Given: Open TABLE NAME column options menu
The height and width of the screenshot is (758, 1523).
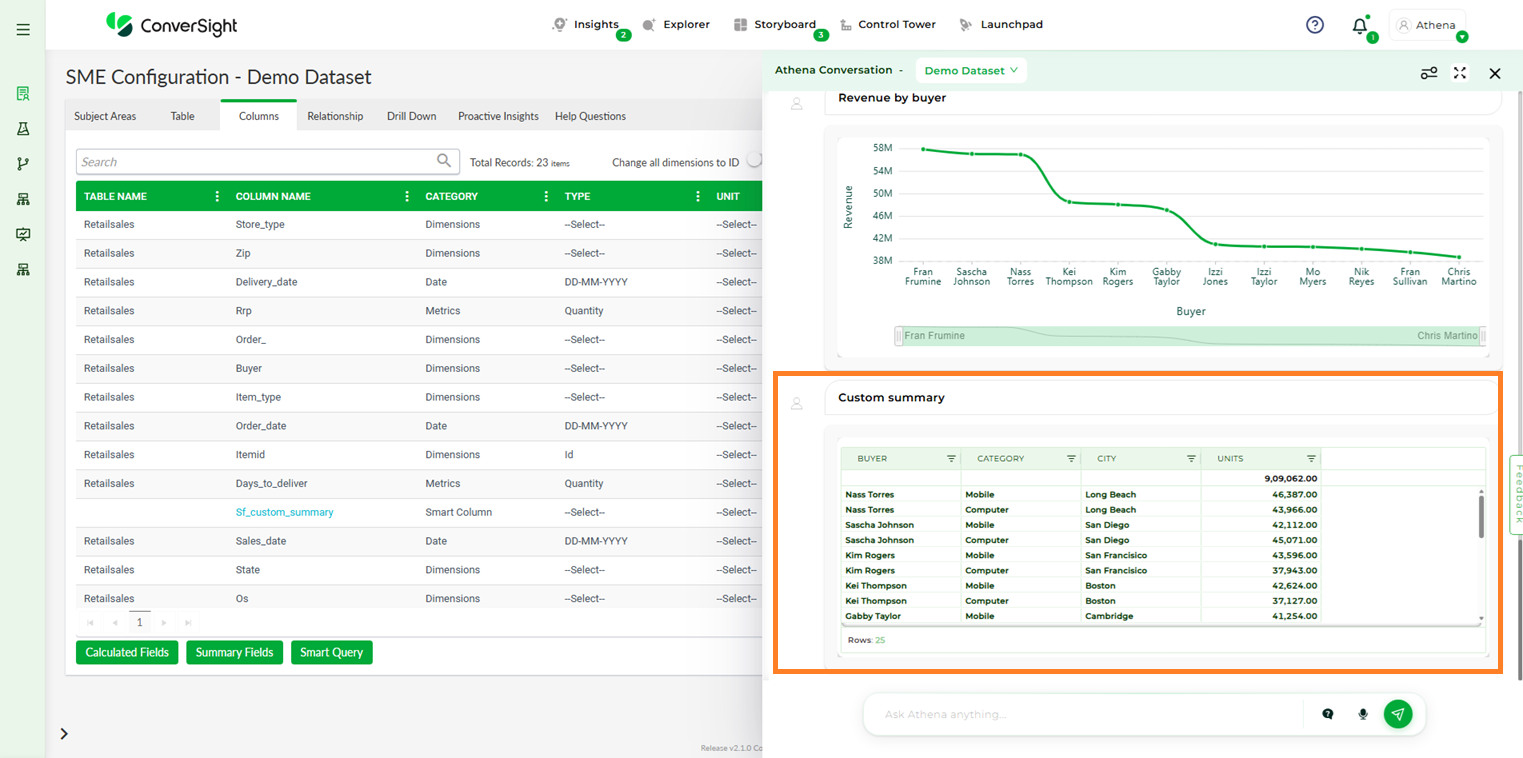Looking at the screenshot, I should point(217,196).
